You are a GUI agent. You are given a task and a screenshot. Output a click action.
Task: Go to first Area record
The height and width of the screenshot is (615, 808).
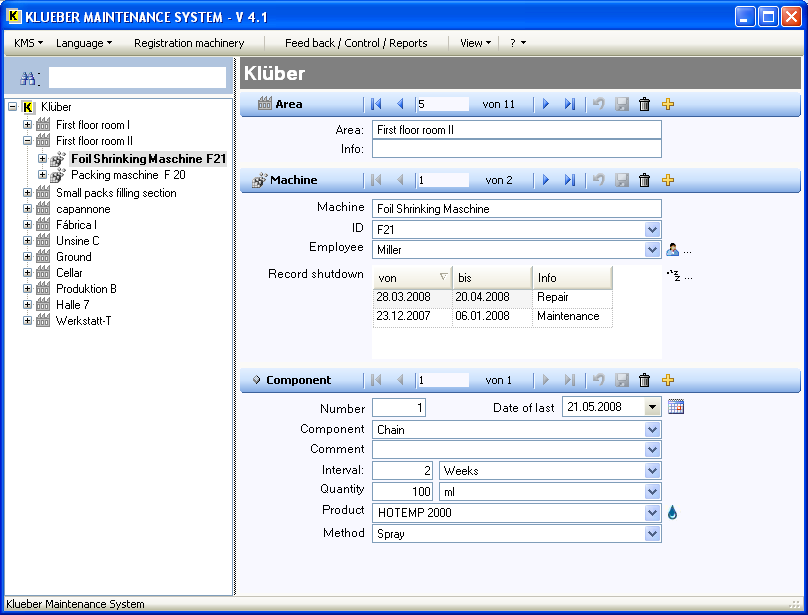pos(376,104)
